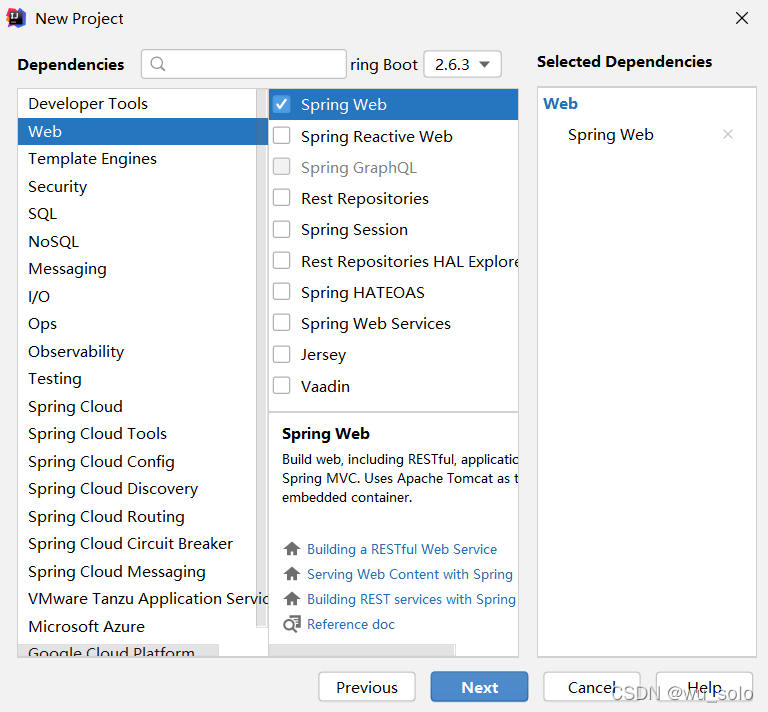Open the Spring Cloud Discovery category
Image resolution: width=768 pixels, height=712 pixels.
tap(137, 489)
